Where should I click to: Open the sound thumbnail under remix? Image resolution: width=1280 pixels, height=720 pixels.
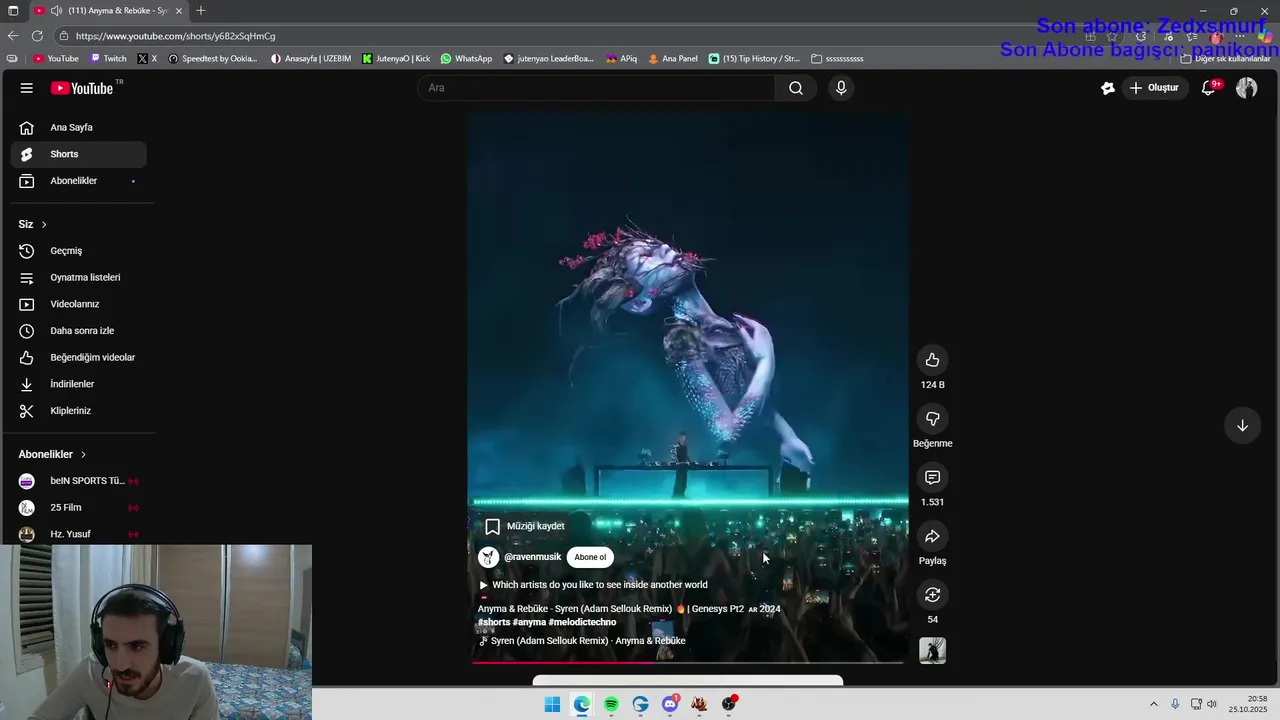(932, 651)
